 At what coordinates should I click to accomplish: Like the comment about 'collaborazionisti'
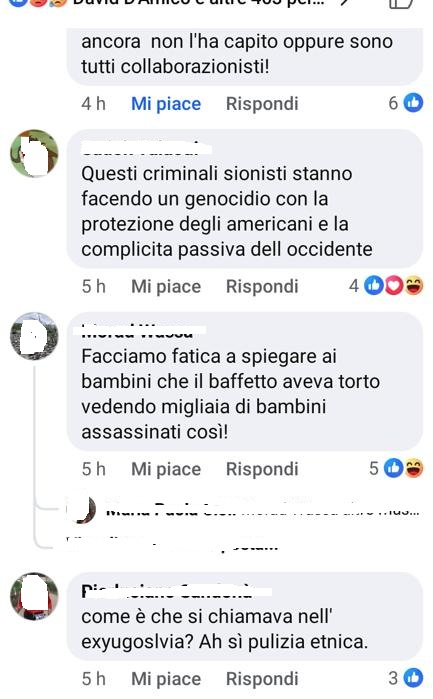pos(166,103)
